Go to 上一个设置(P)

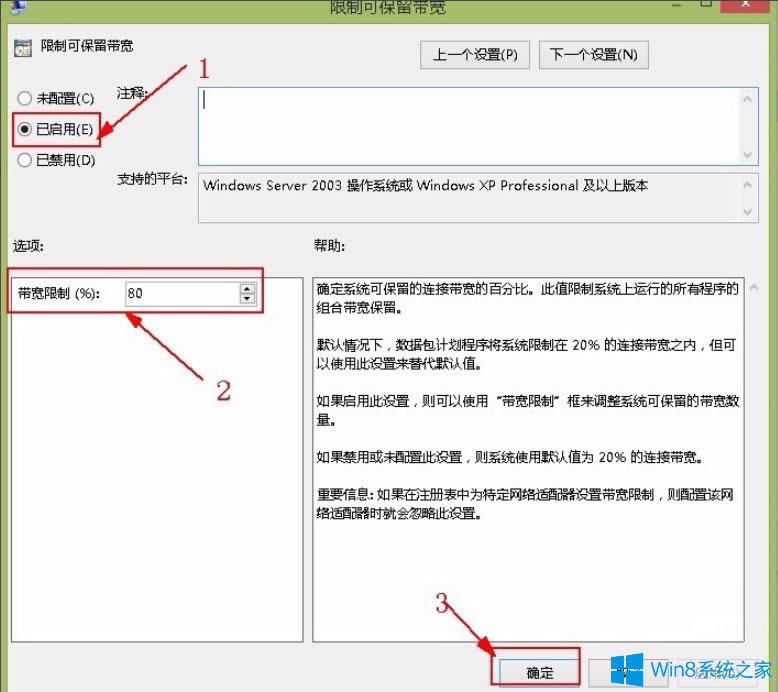click(x=474, y=55)
